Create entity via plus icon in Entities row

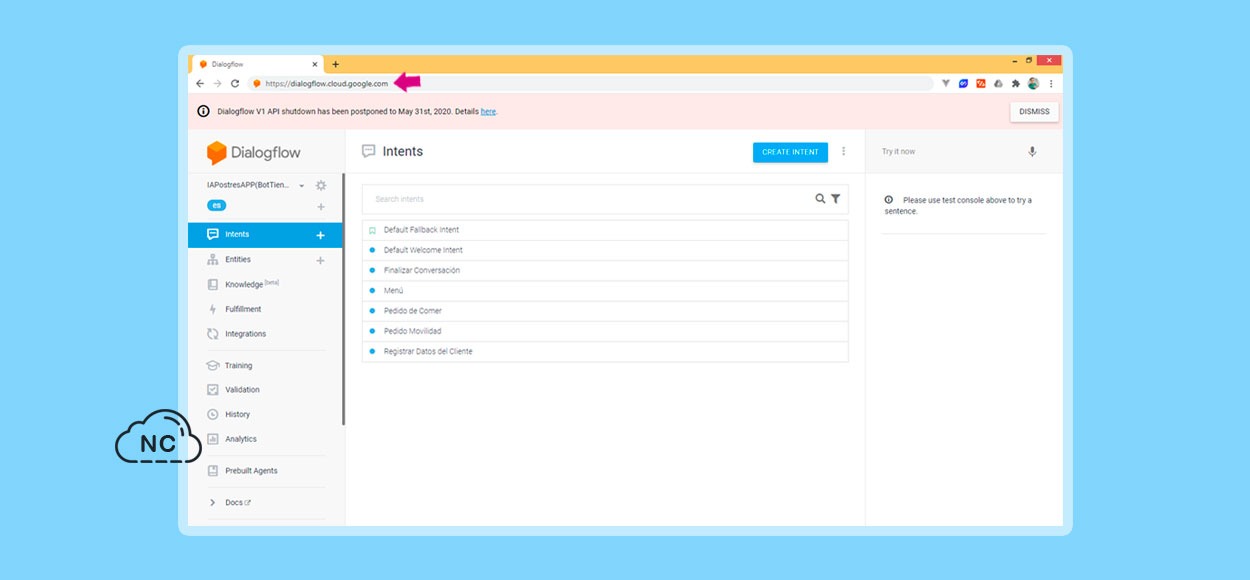tap(320, 260)
